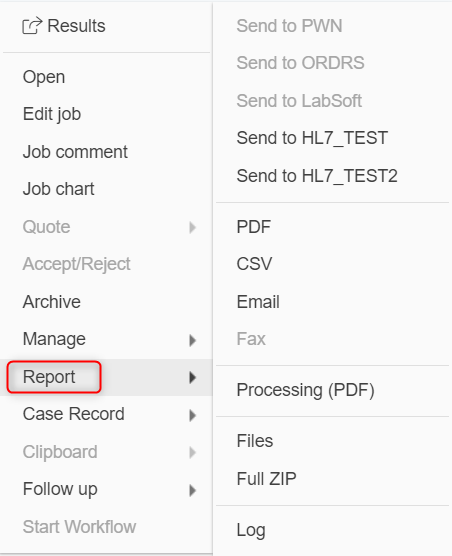
Task: Expand the Follow up submenu arrow
Action: click(192, 490)
